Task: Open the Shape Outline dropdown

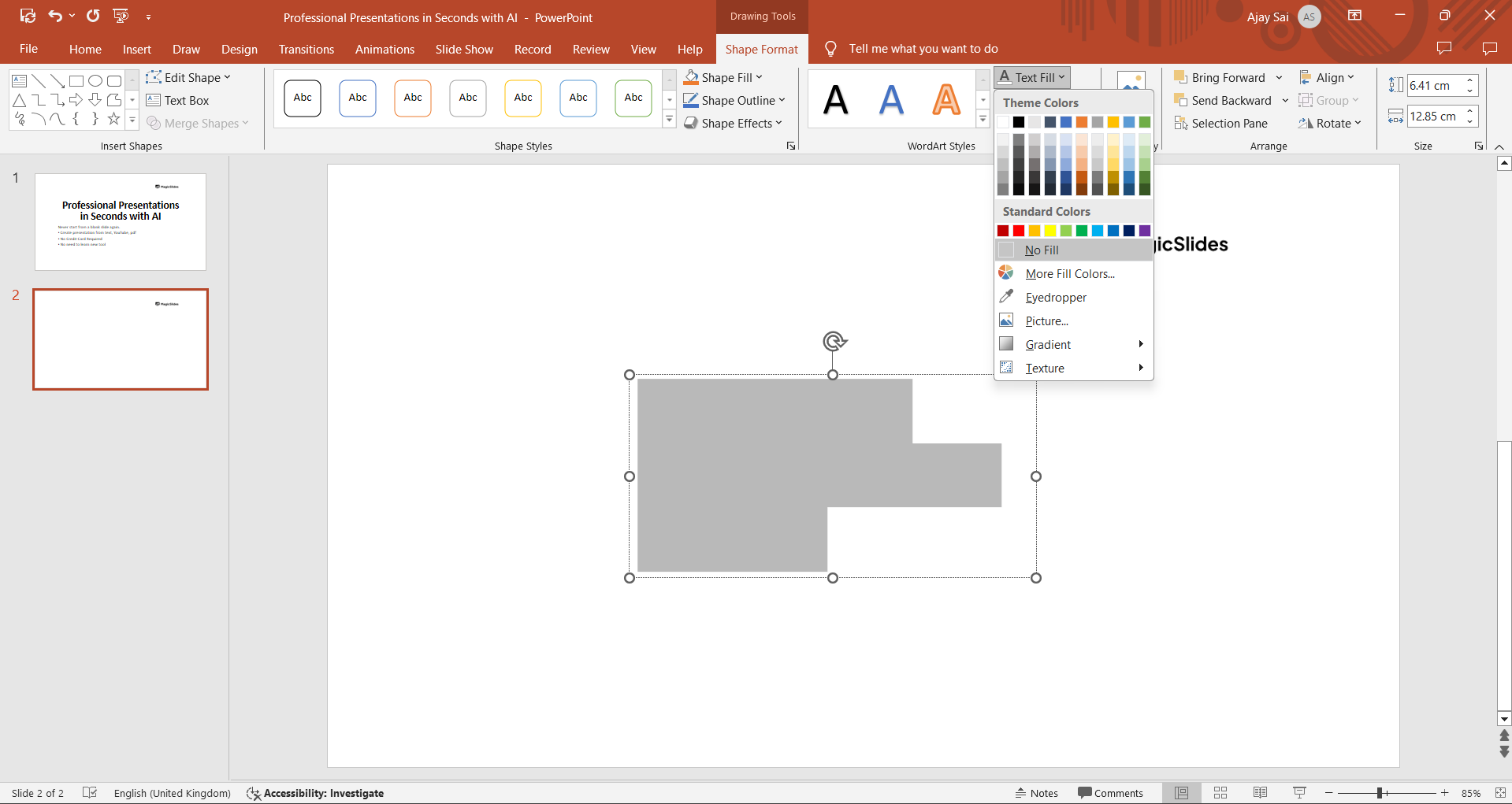Action: (734, 101)
